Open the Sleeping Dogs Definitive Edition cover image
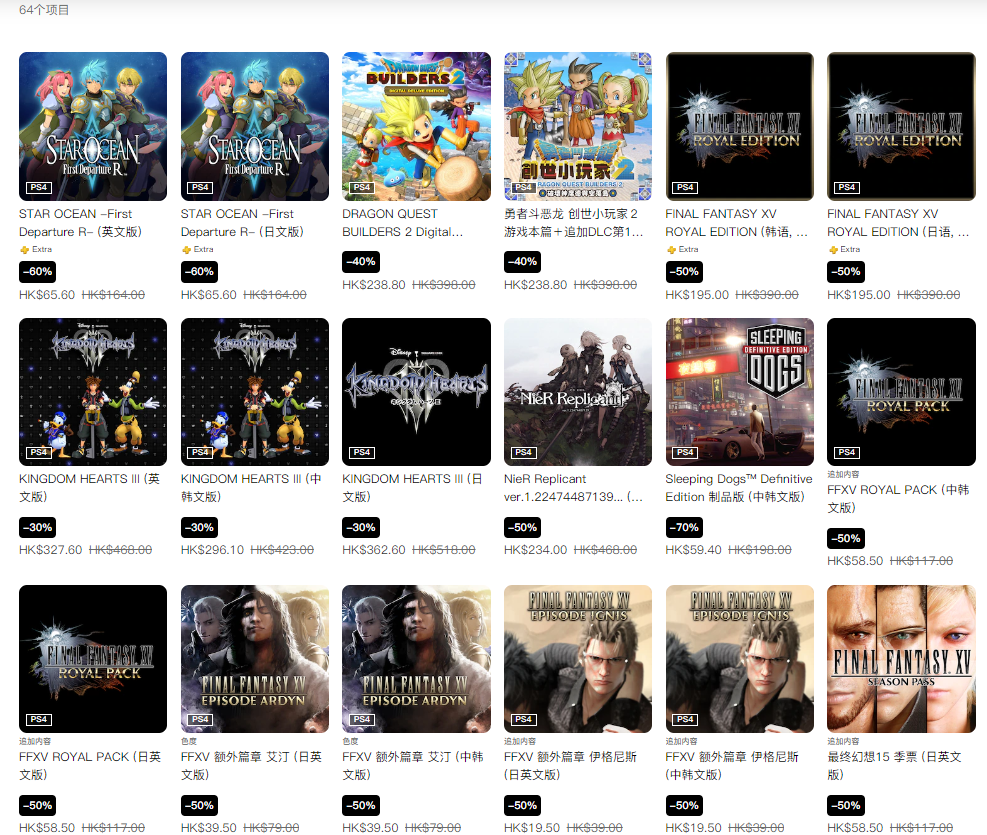Image resolution: width=987 pixels, height=835 pixels. click(x=740, y=392)
